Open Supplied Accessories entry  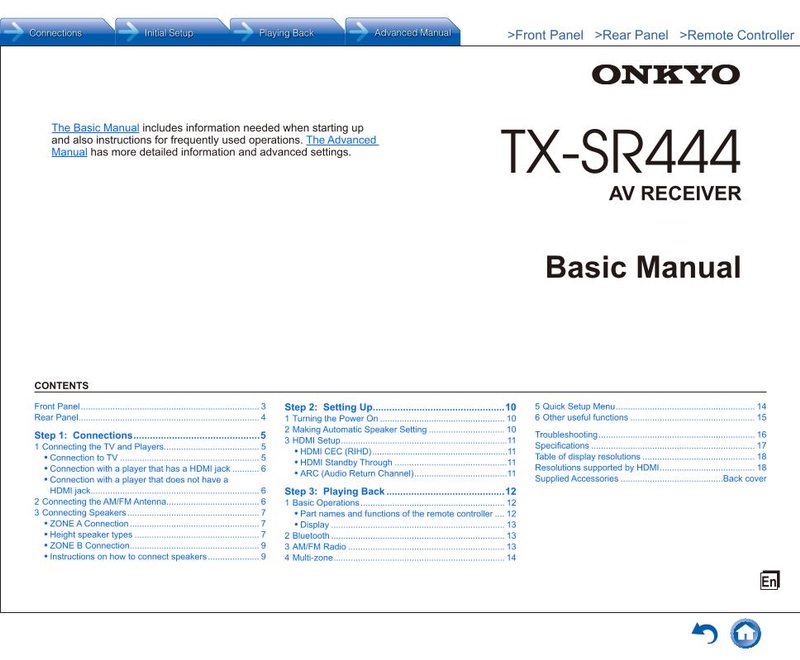pyautogui.click(x=651, y=478)
